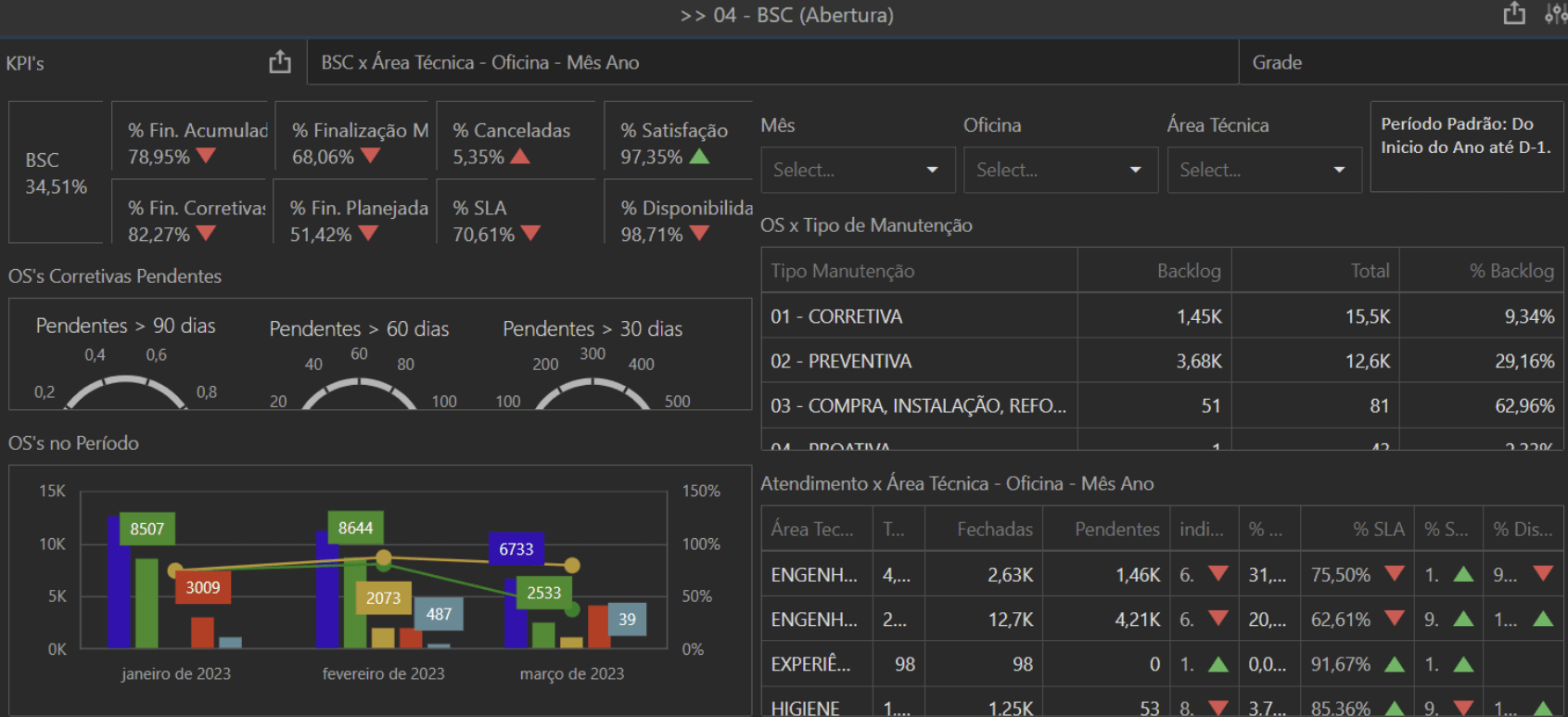Click the 2073 data label in fevereiro

[x=384, y=598]
